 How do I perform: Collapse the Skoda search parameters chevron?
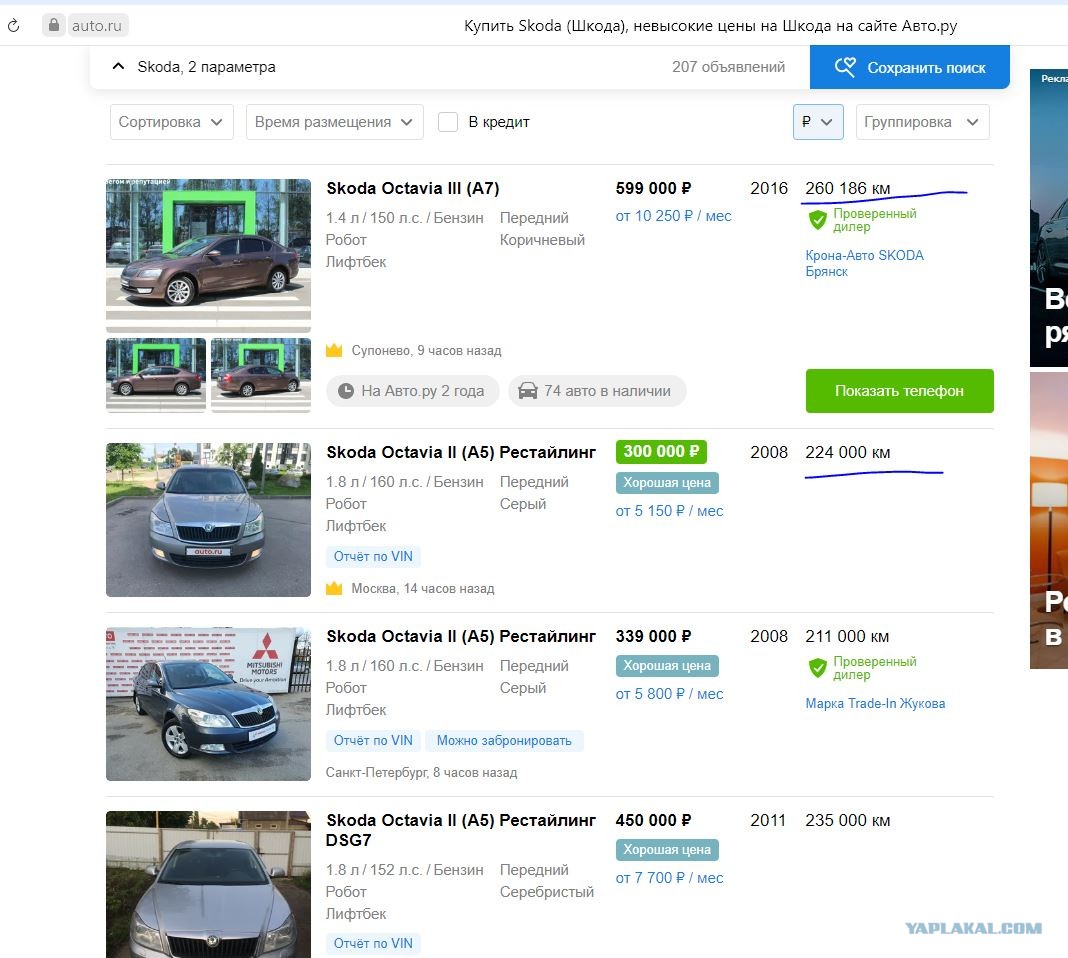coord(118,66)
